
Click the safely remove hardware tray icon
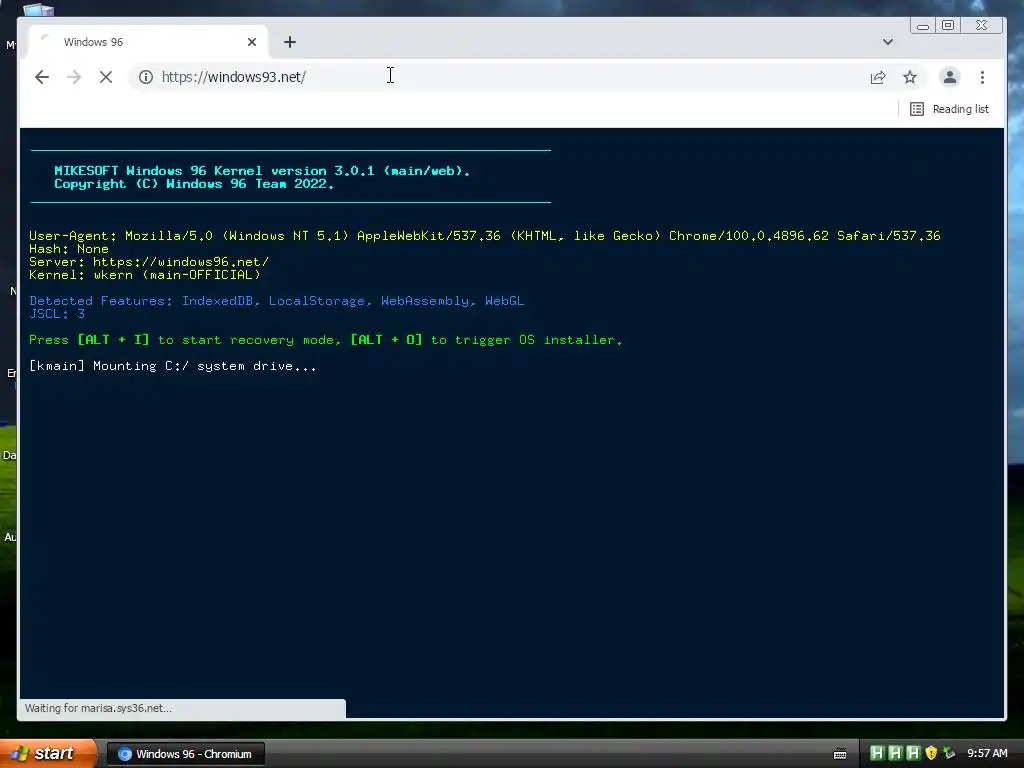click(x=949, y=753)
